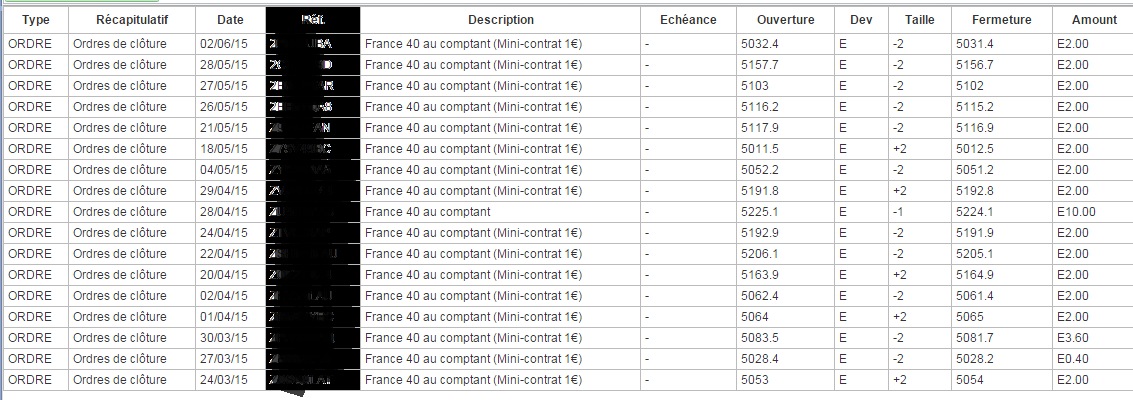Sort by the Amount column header
This screenshot has height=400, width=1133.
(x=1093, y=20)
